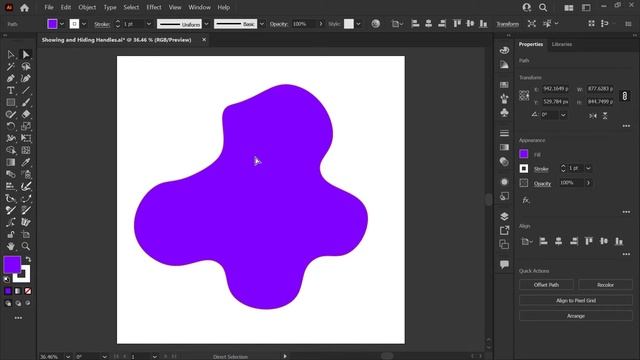Click the Home icon
The width and height of the screenshot is (640, 360).
pos(24,7)
